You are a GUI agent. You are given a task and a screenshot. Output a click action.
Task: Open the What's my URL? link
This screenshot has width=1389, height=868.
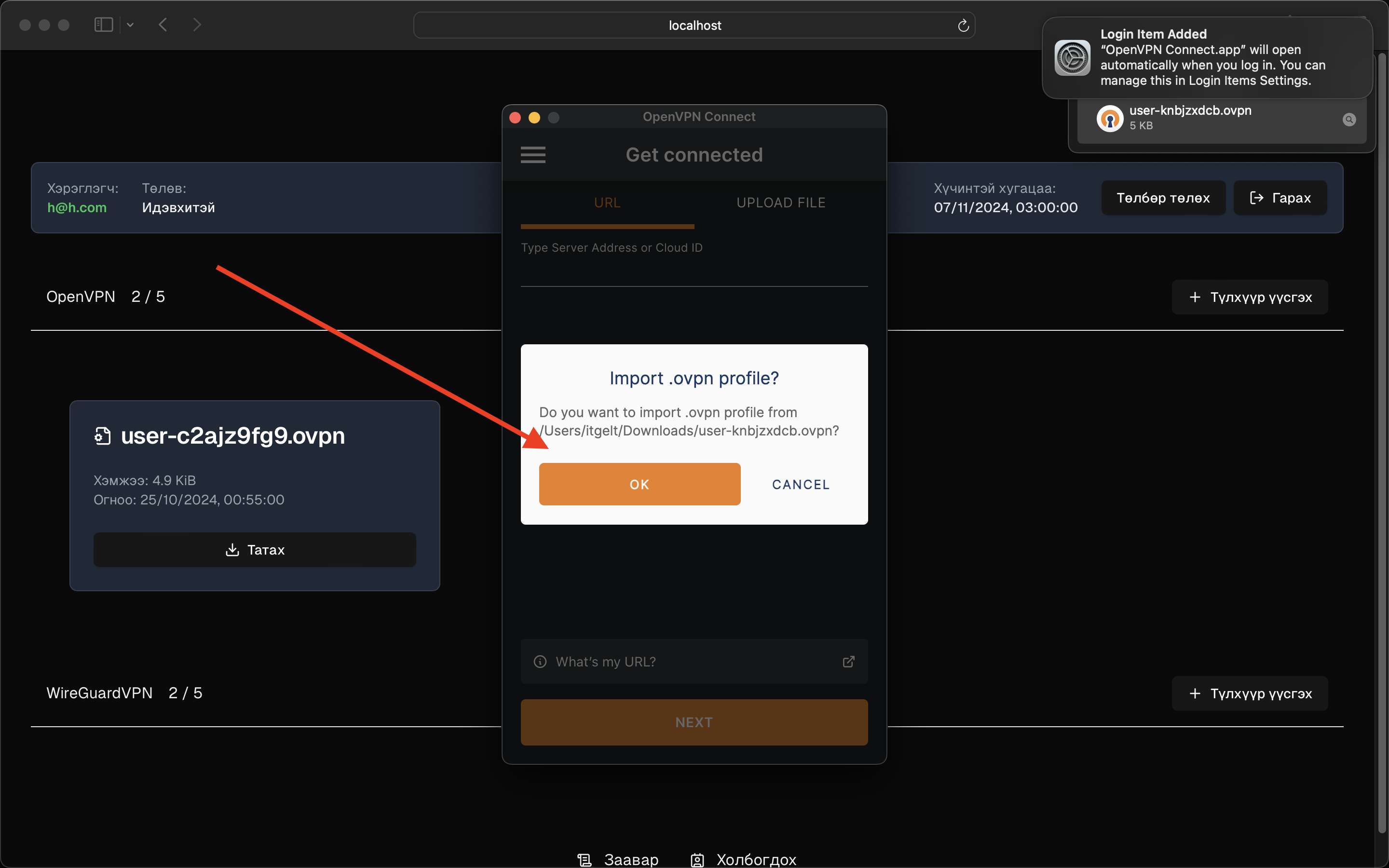(x=694, y=661)
